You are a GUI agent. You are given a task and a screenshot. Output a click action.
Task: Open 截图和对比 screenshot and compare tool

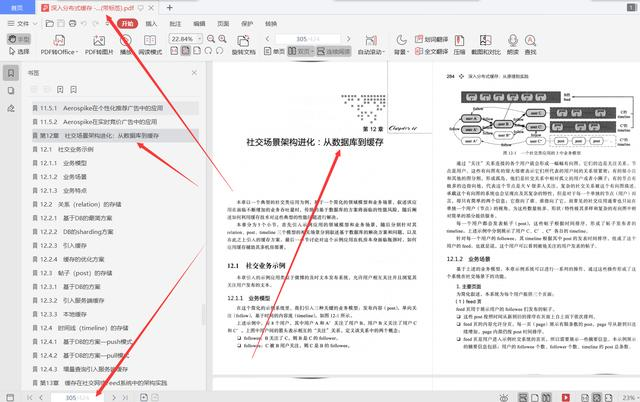tap(486, 44)
